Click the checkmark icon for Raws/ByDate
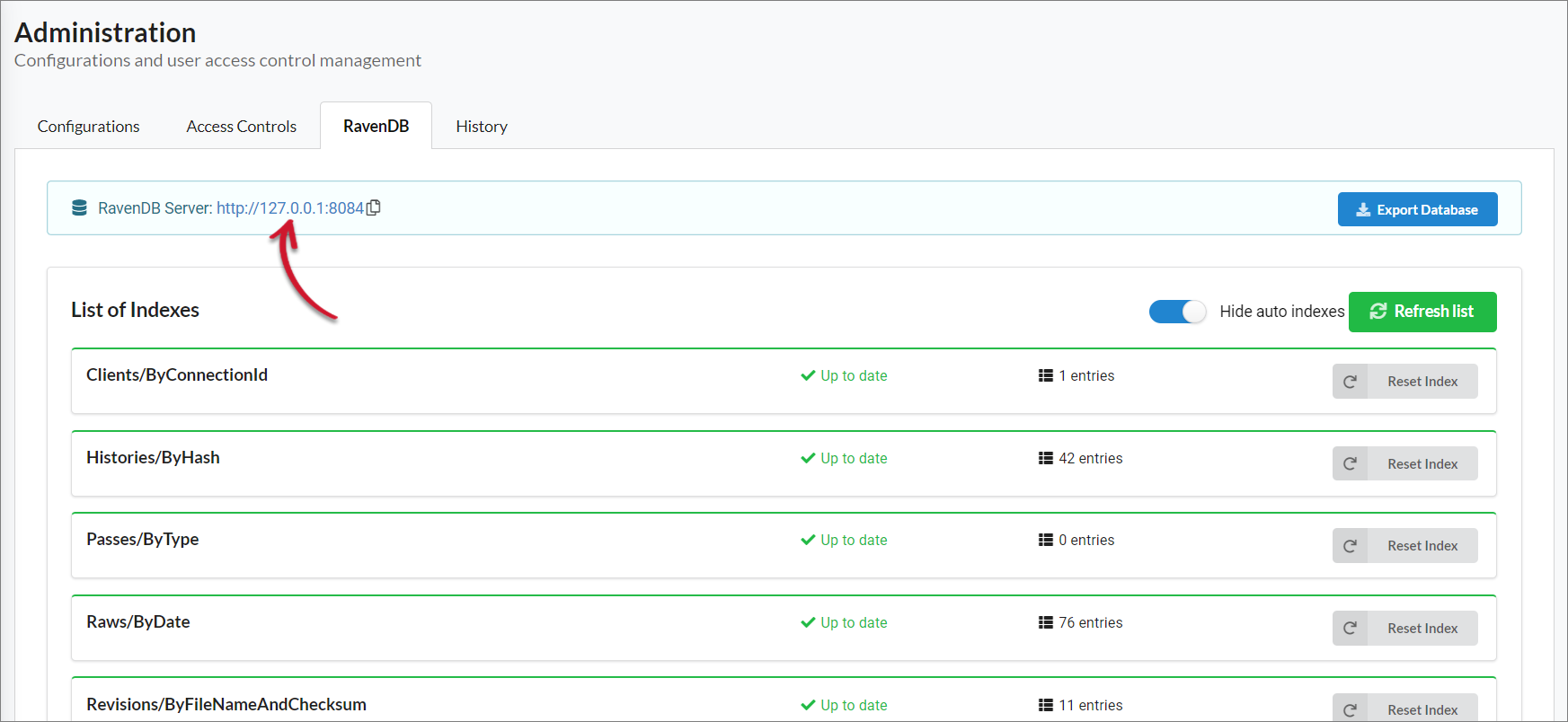The image size is (1568, 722). (x=808, y=622)
